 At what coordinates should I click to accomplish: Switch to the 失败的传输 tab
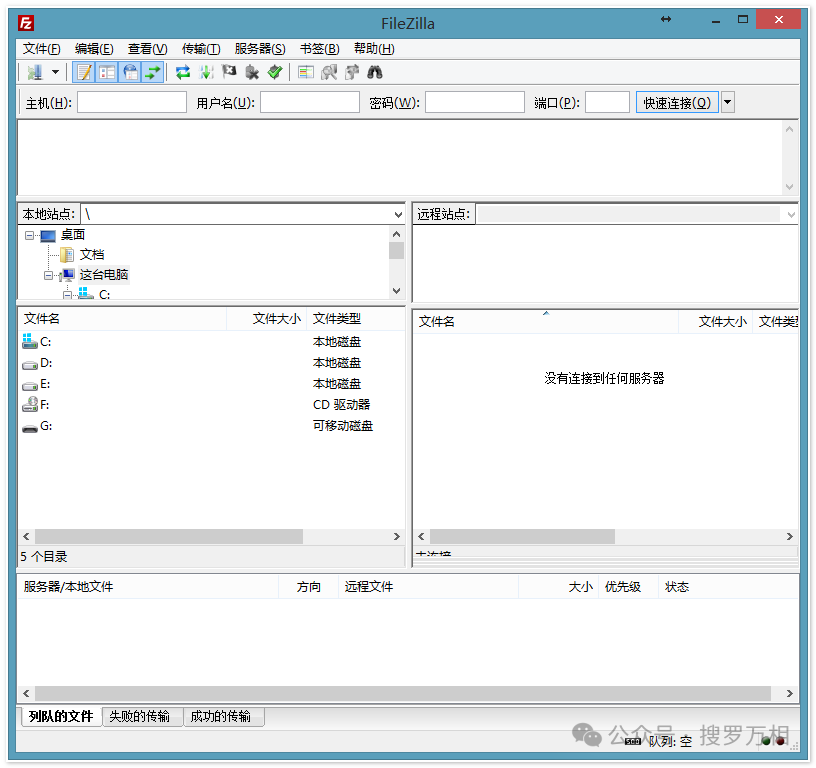tap(139, 717)
